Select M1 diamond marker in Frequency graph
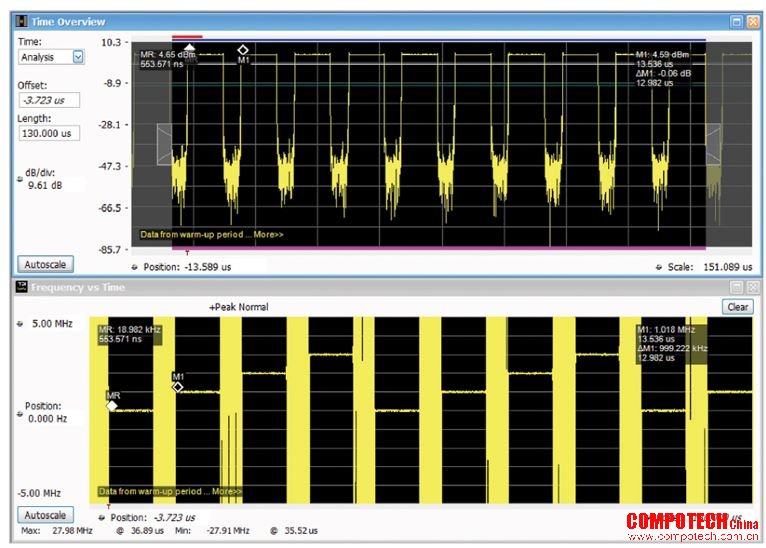The width and height of the screenshot is (766, 548). click(178, 387)
